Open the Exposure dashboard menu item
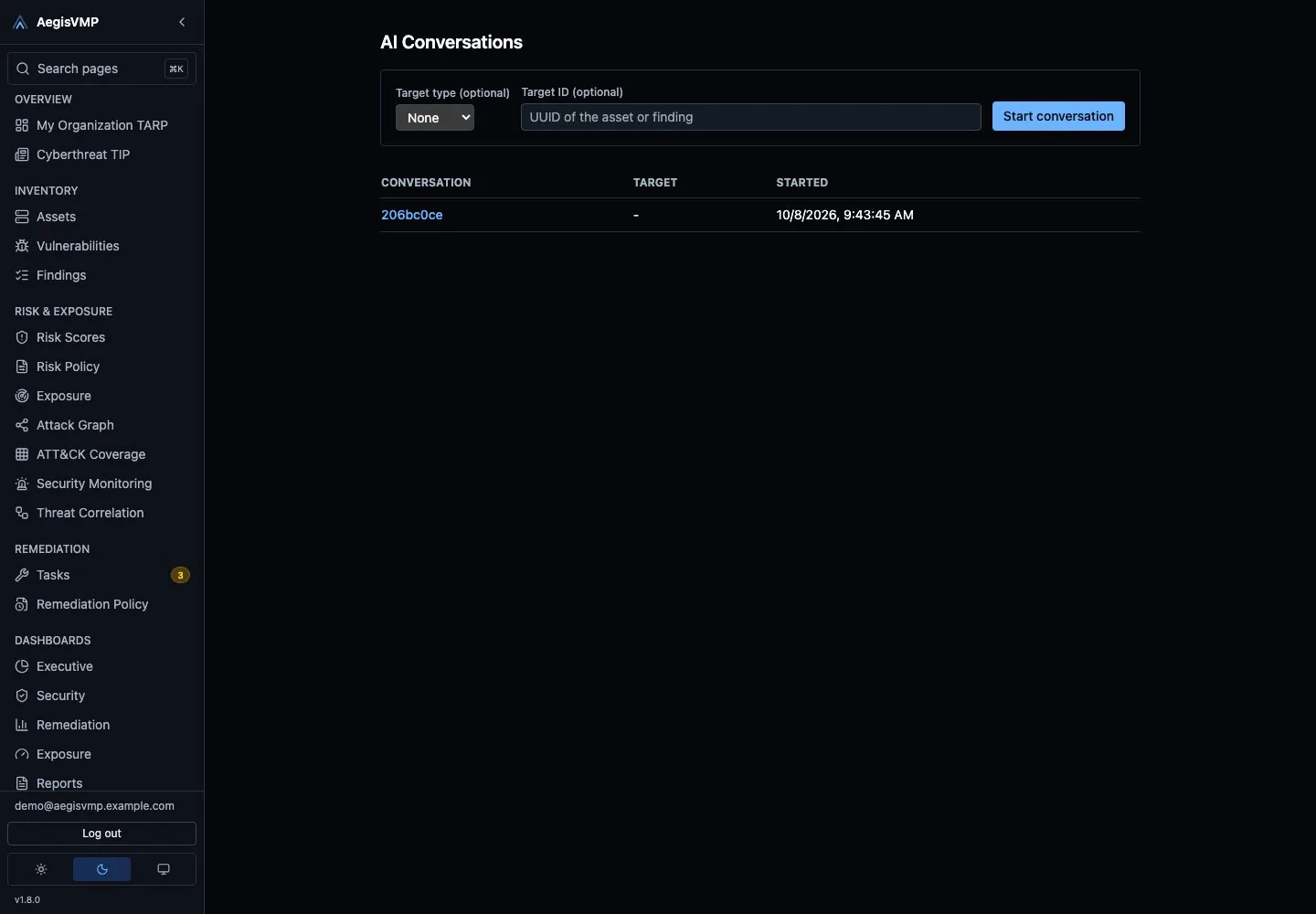This screenshot has width=1316, height=914. 101,754
